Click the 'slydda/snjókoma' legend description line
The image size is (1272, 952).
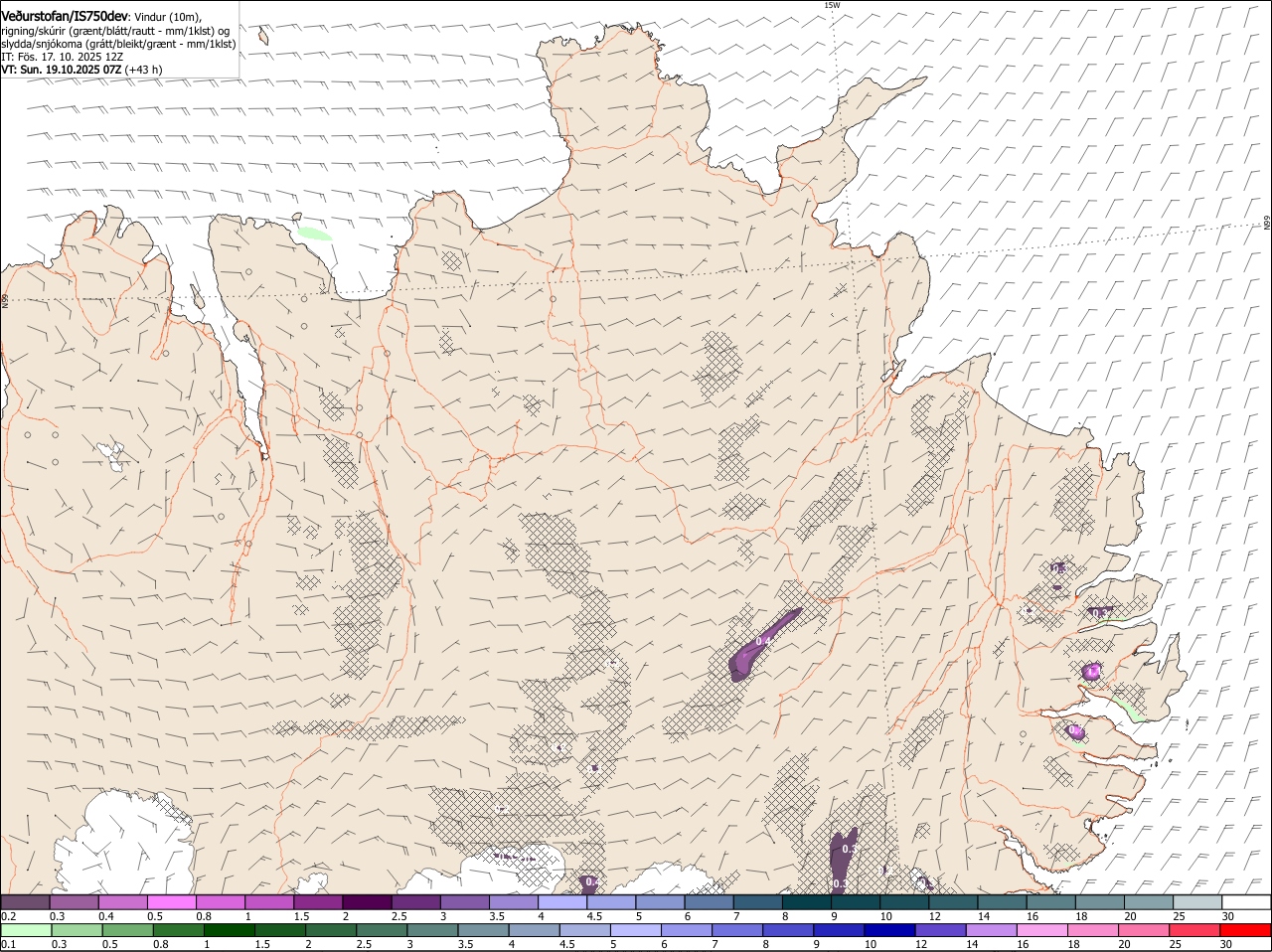coord(118,44)
